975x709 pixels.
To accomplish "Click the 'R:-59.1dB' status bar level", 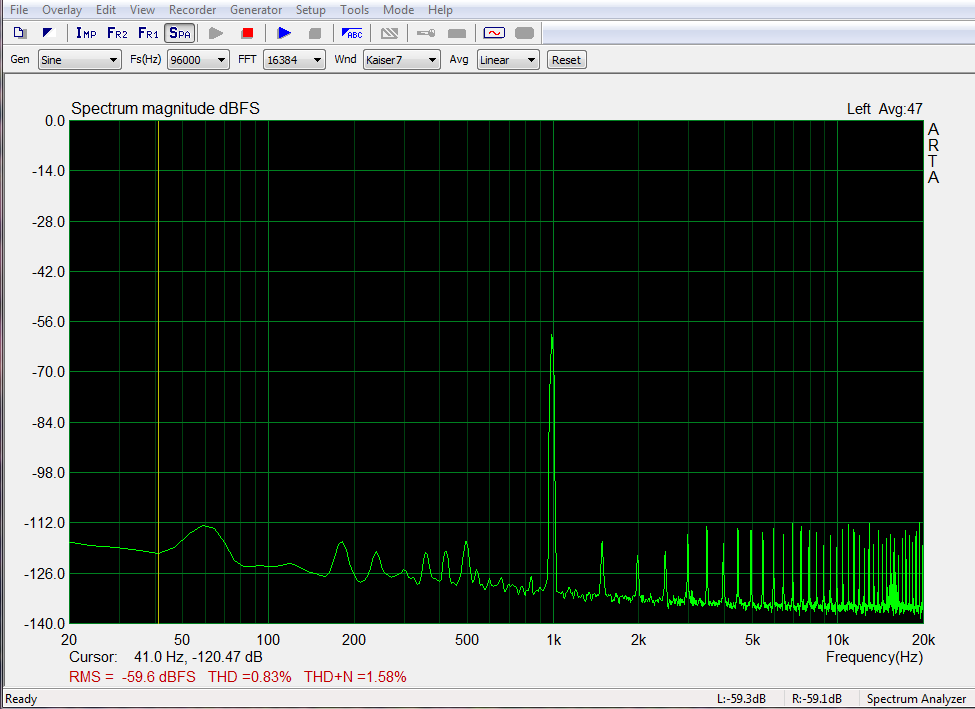I will pyautogui.click(x=816, y=699).
